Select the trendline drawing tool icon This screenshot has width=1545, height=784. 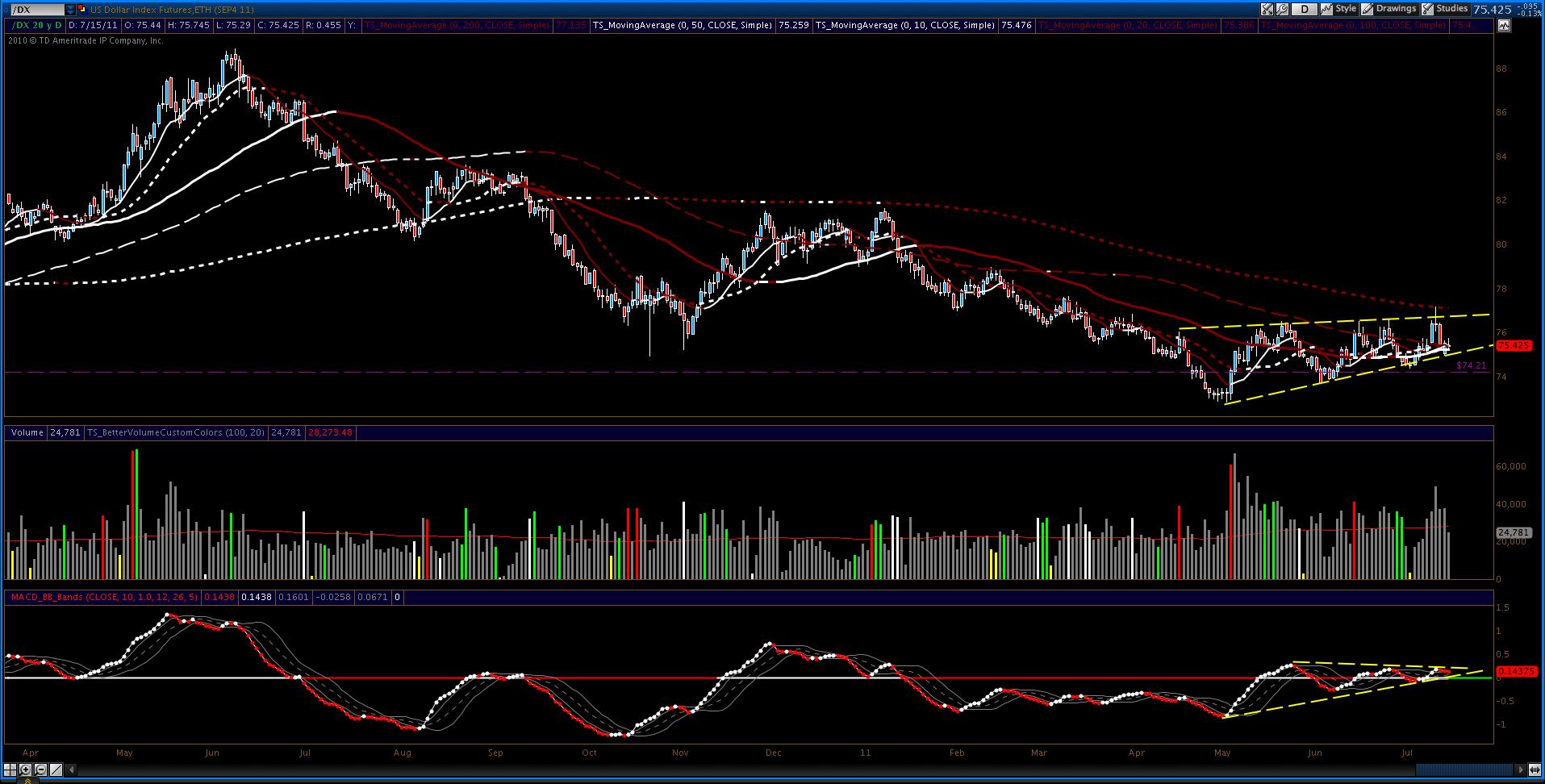point(56,769)
